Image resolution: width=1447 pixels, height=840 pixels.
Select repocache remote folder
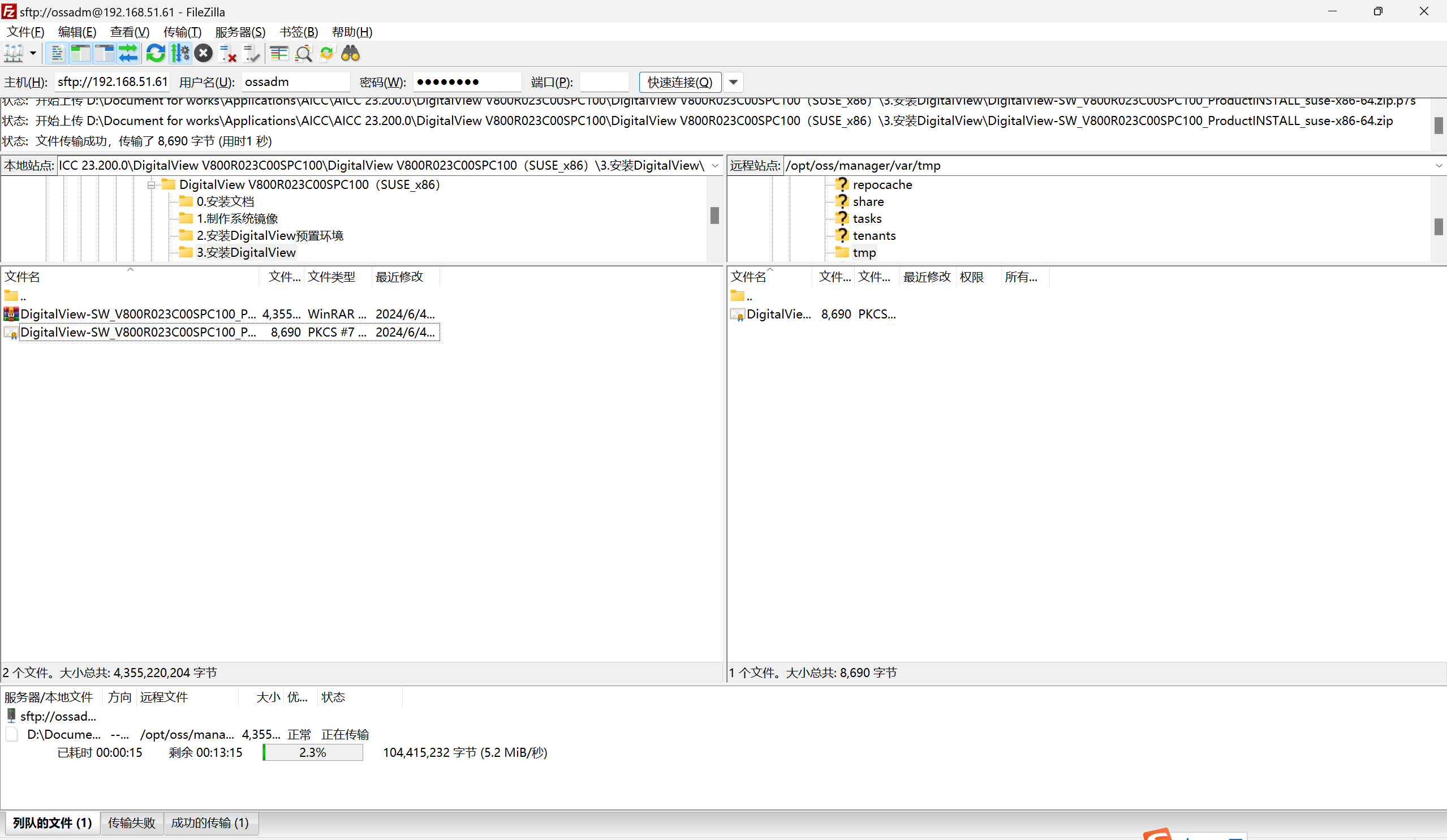click(882, 185)
